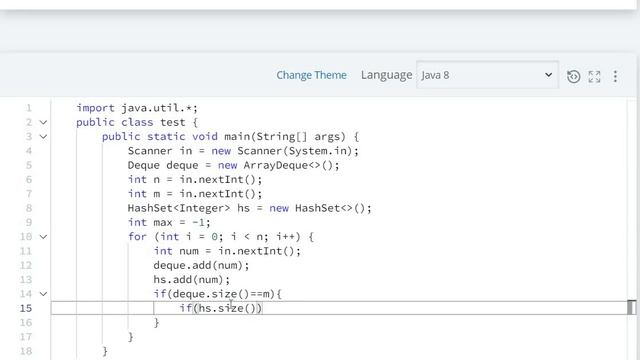Click line number 15 in the gutter
Viewport: 640px width, 360px height.
point(26,308)
